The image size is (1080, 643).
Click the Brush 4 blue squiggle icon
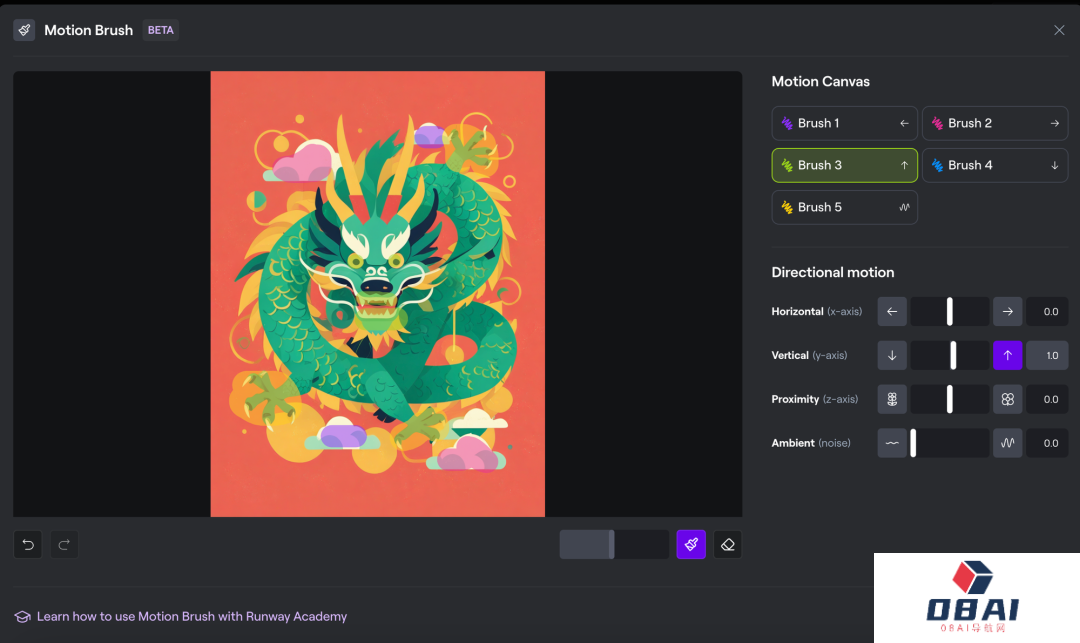937,165
